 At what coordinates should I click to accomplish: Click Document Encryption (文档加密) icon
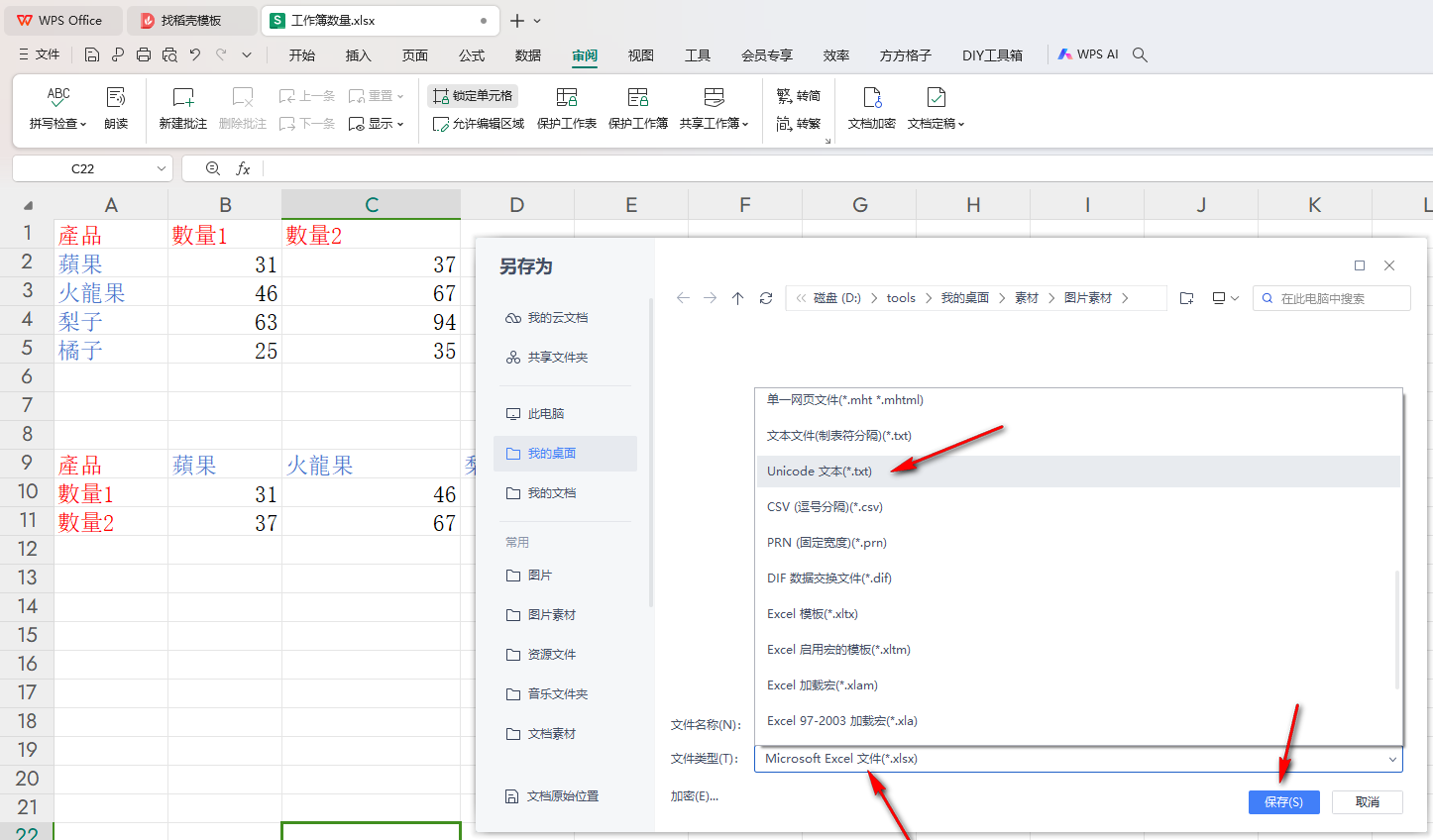pyautogui.click(x=872, y=108)
